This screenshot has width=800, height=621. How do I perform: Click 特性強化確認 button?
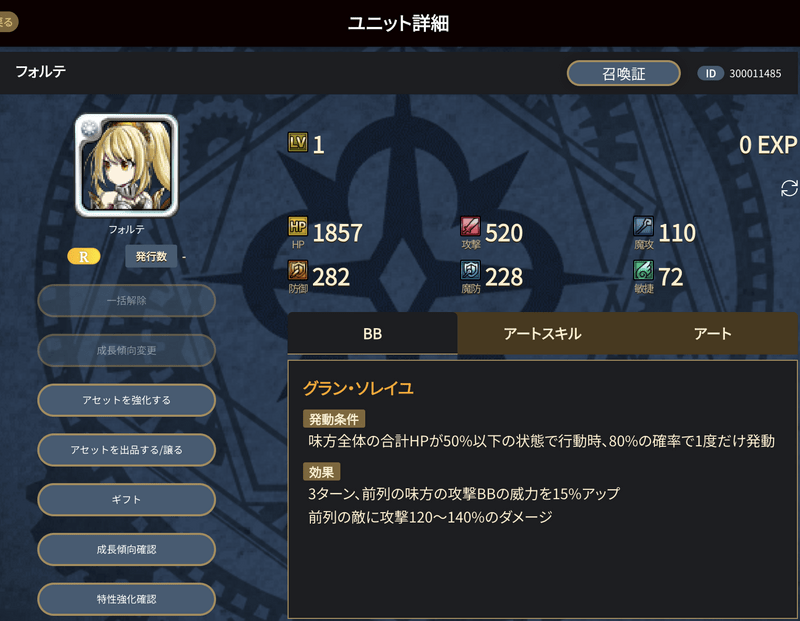pos(127,599)
